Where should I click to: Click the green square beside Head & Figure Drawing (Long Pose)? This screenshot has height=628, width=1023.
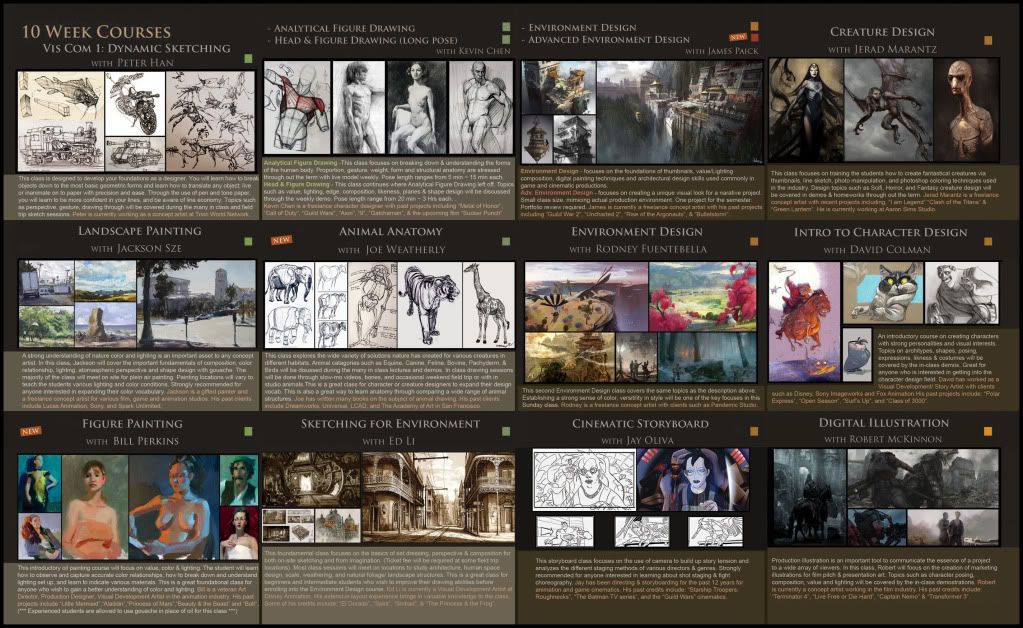point(506,39)
